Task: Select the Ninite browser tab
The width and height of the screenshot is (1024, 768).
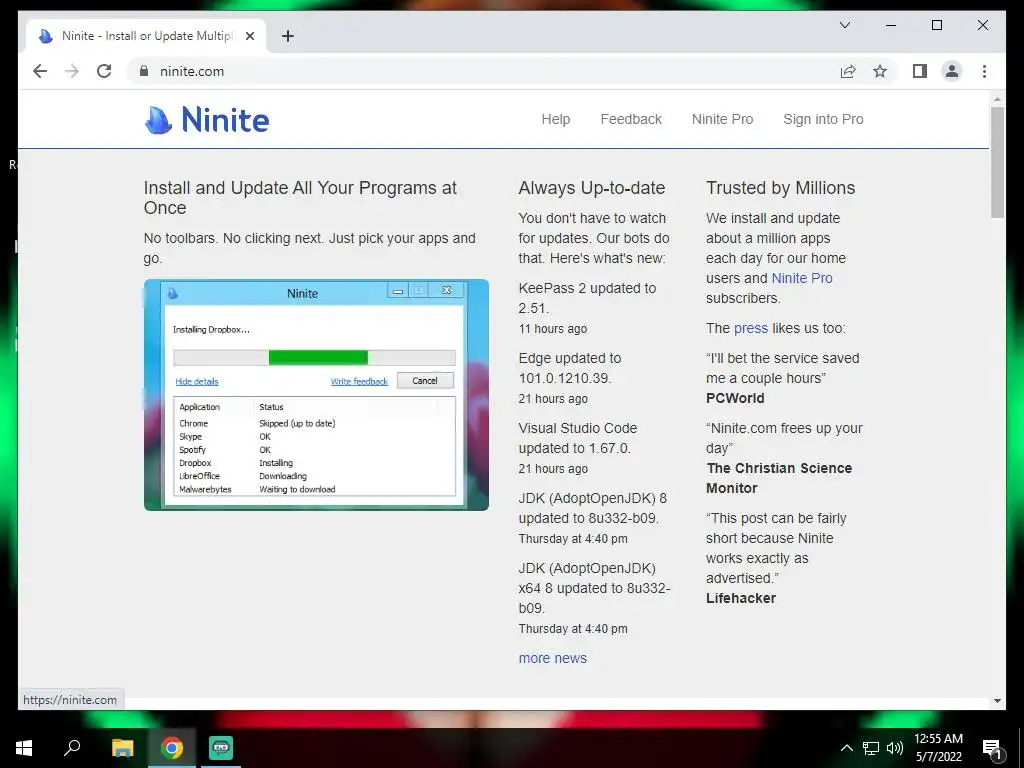Action: [146, 36]
